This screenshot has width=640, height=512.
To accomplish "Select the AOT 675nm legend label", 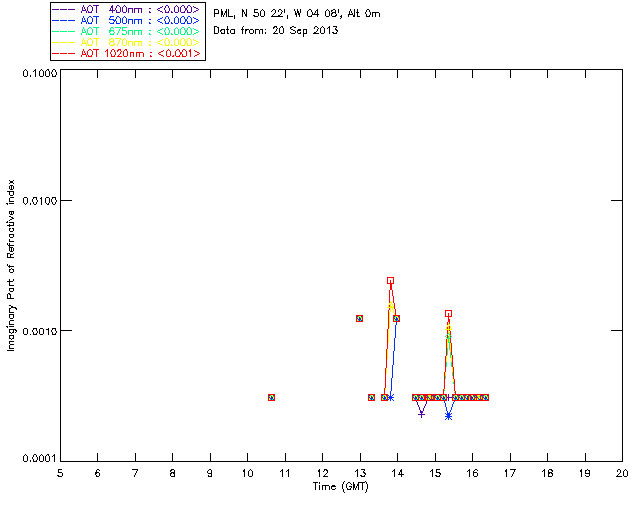I will pyautogui.click(x=140, y=31).
